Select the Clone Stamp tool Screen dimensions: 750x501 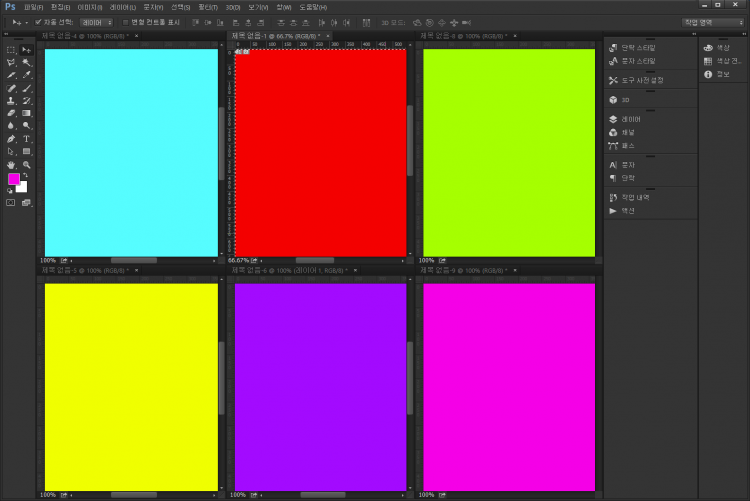[11, 101]
